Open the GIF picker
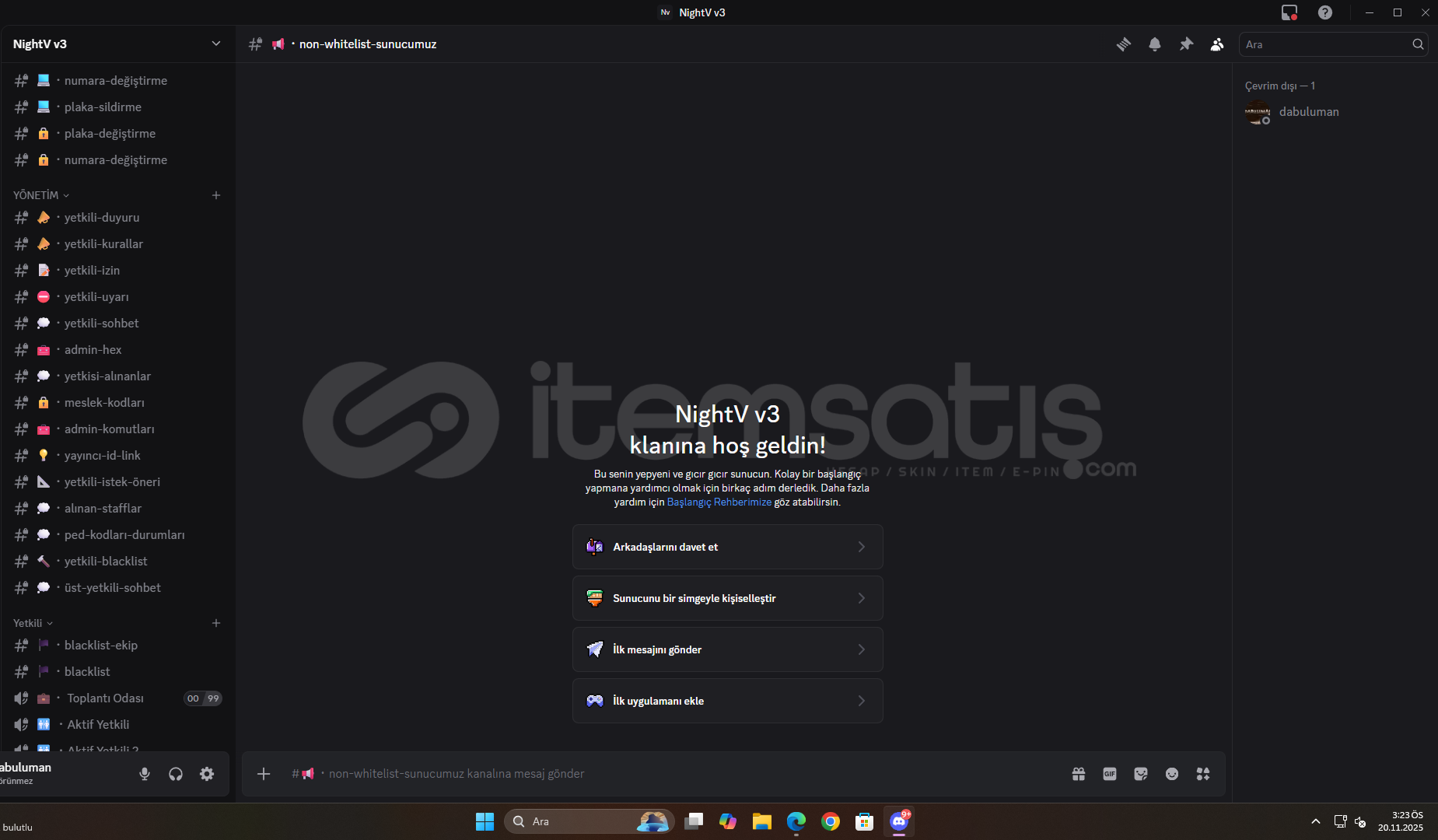The width and height of the screenshot is (1438, 840). click(1110, 774)
